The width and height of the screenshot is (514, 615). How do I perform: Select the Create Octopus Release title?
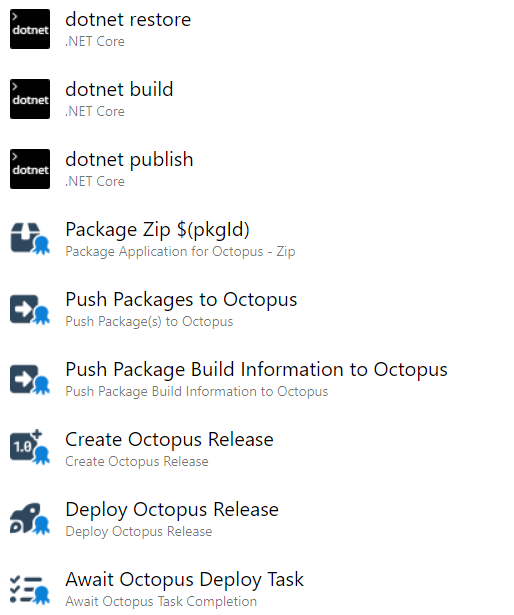tap(169, 439)
